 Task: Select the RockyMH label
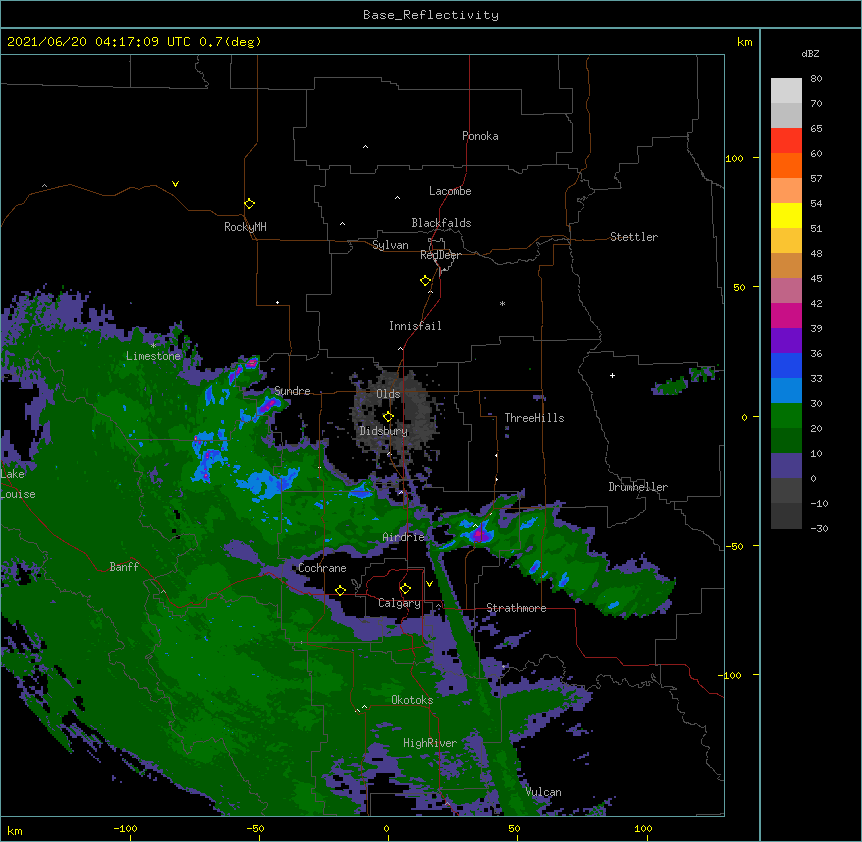(245, 227)
